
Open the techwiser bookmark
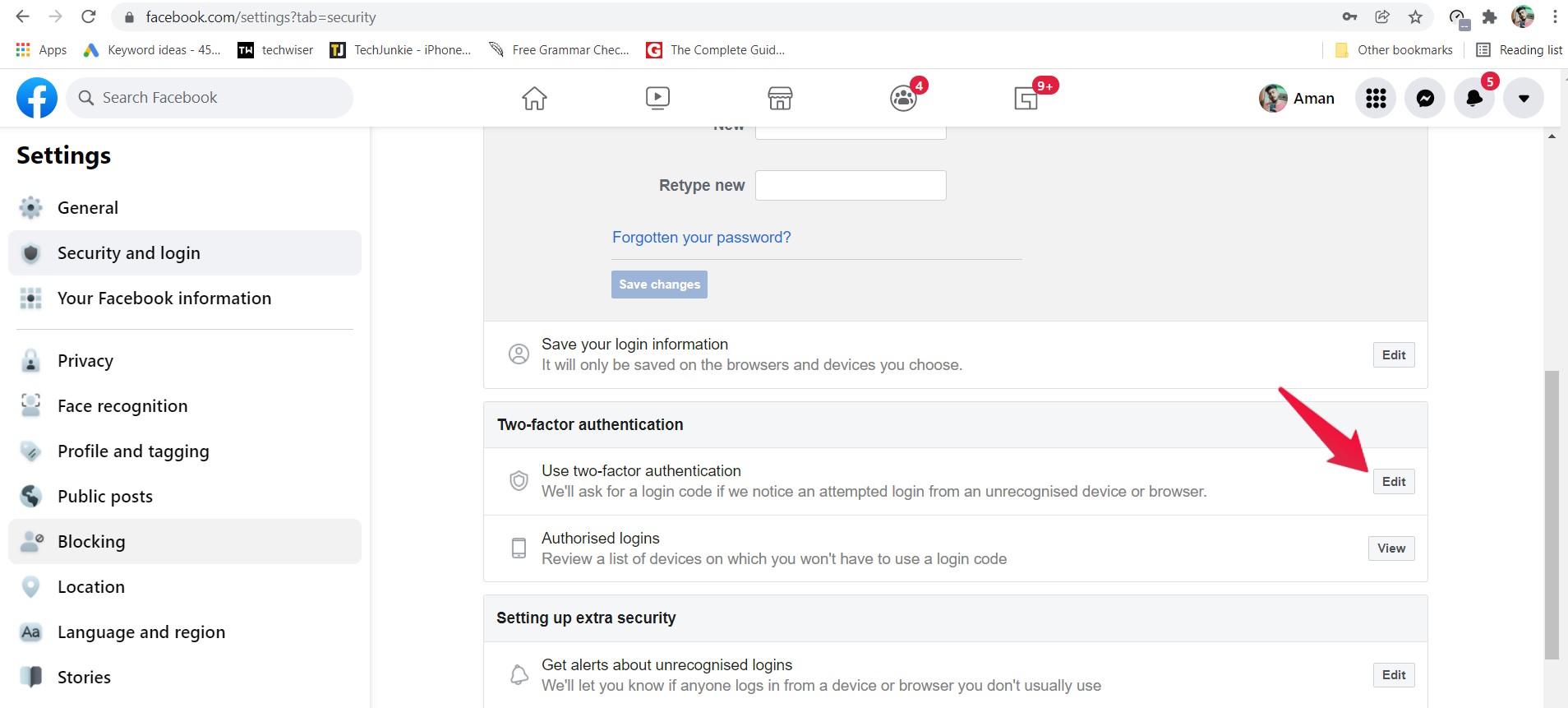tap(275, 50)
